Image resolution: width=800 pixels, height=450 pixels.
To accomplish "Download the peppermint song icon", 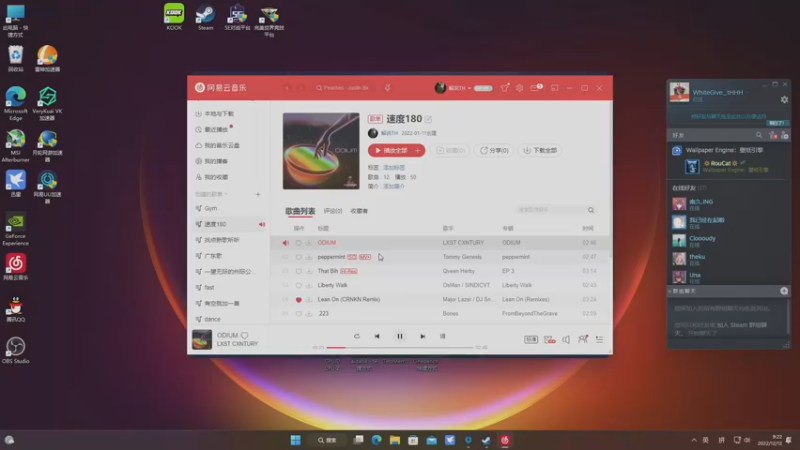I will (x=309, y=257).
